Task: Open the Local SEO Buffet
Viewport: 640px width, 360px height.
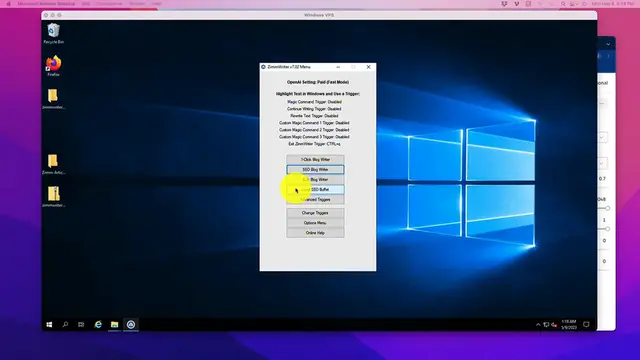Action: 315,189
